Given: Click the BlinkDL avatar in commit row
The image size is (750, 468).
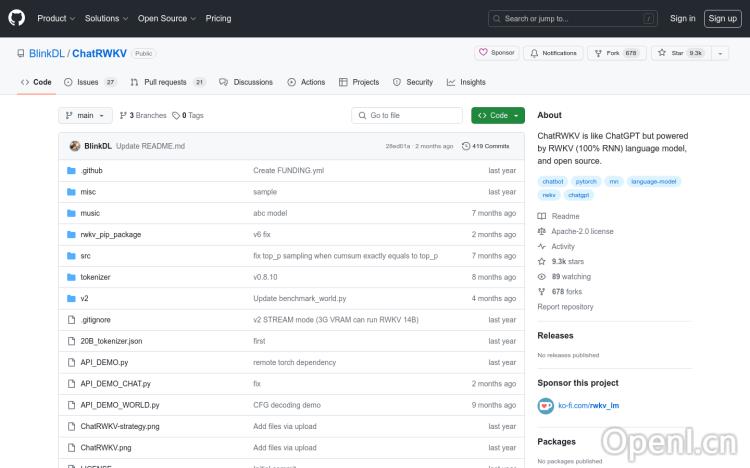Looking at the screenshot, I should tap(74, 146).
